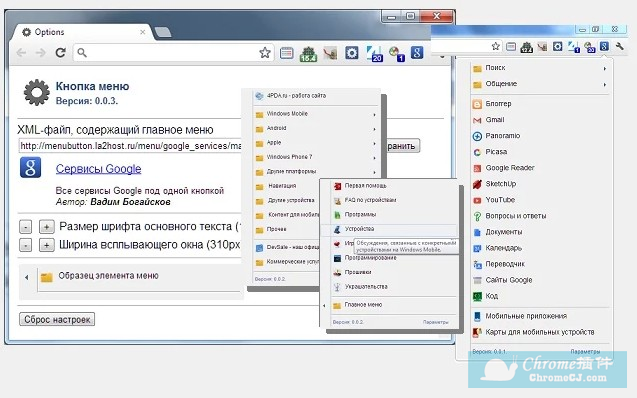The image size is (637, 398).
Task: Click Образец элемента меню sample item
Action: pyautogui.click(x=140, y=276)
